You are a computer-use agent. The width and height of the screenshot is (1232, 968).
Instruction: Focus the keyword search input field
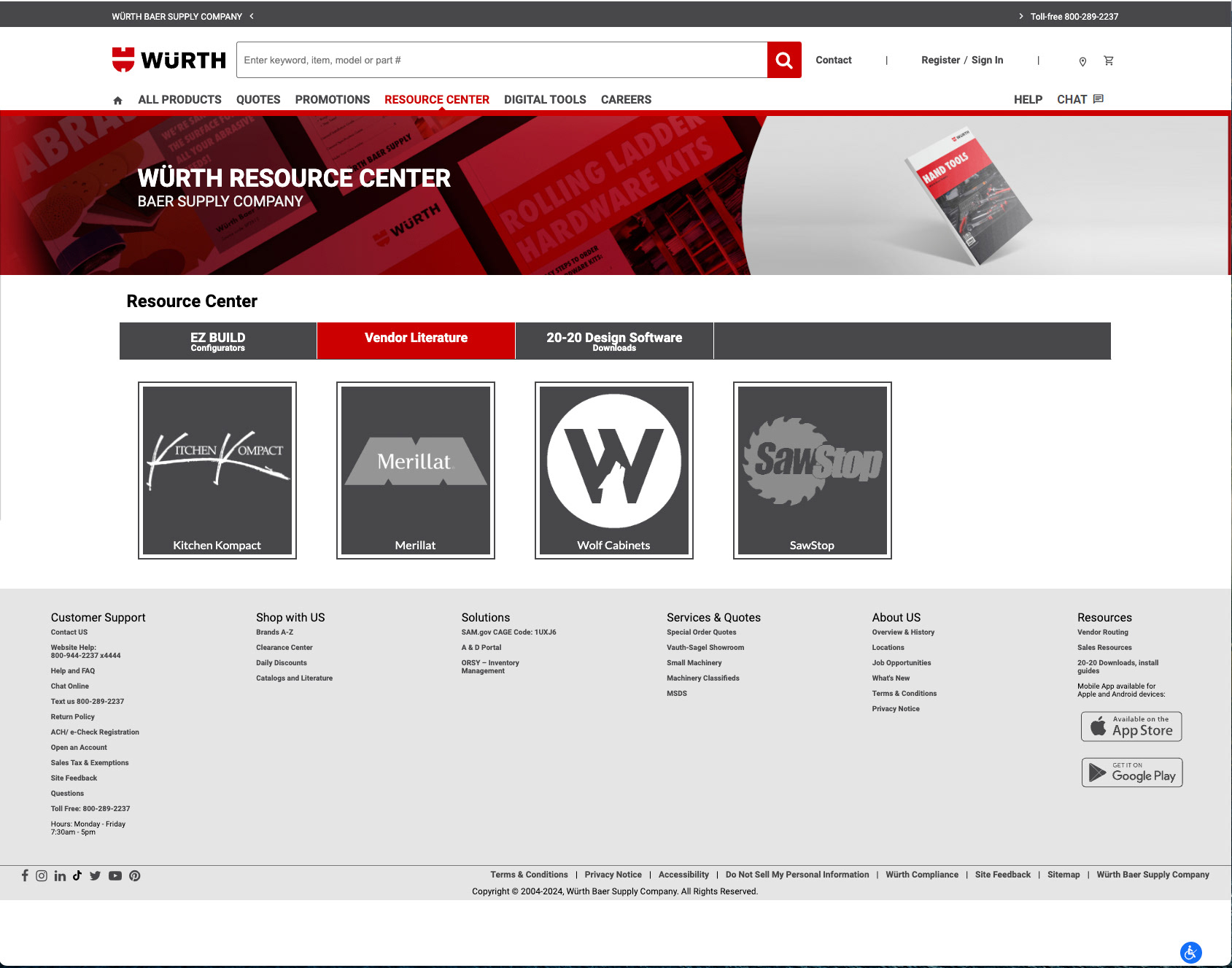(502, 60)
